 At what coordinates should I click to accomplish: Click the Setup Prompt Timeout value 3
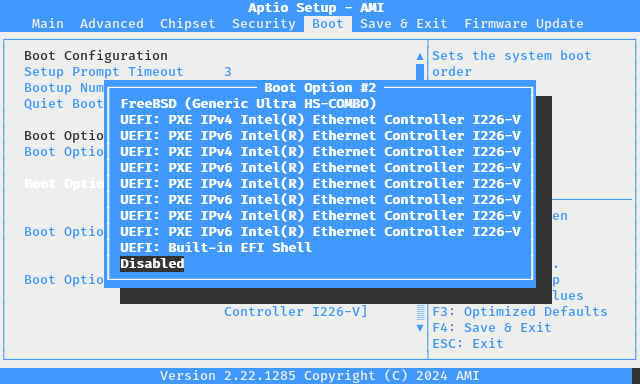click(228, 72)
